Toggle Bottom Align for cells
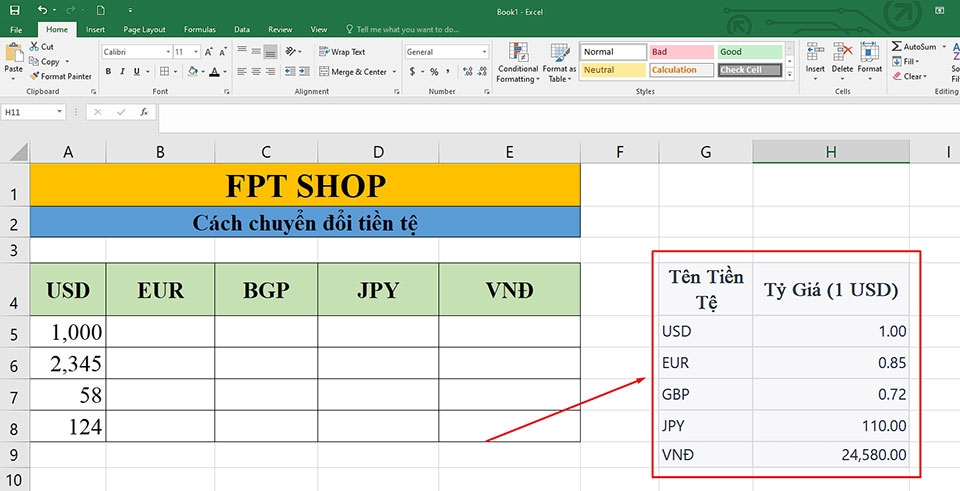The width and height of the screenshot is (960, 491). click(271, 51)
